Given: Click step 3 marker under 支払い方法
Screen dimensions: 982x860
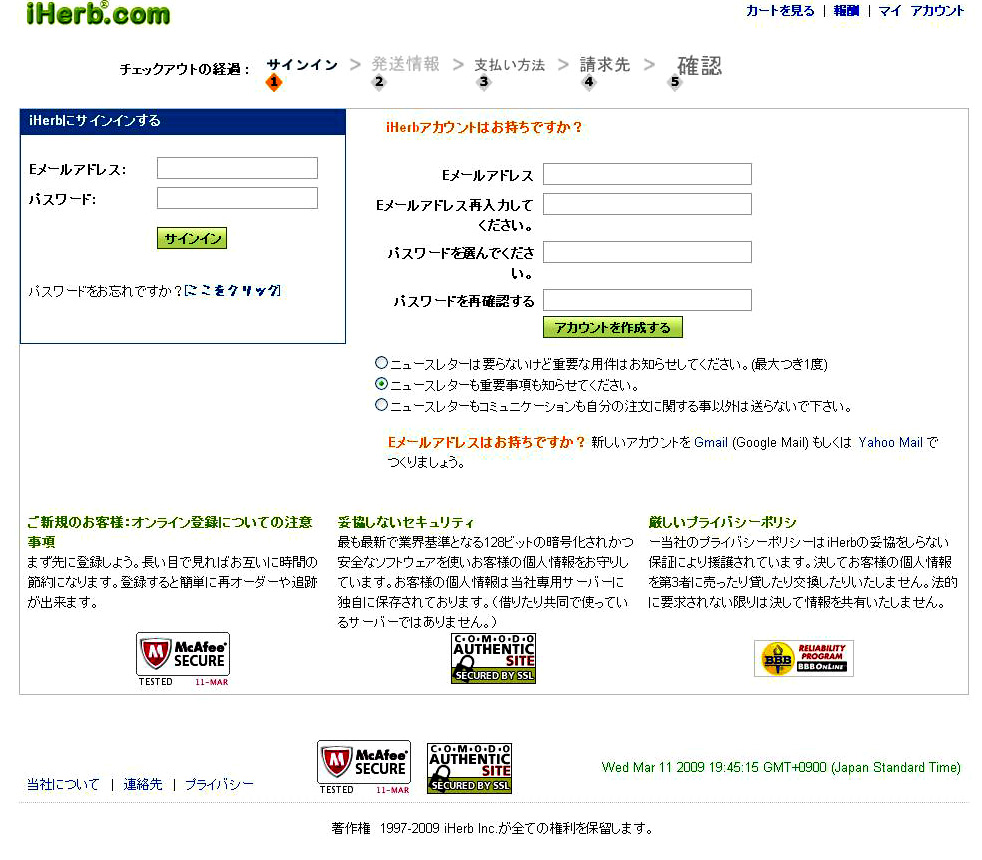Looking at the screenshot, I should click(483, 82).
